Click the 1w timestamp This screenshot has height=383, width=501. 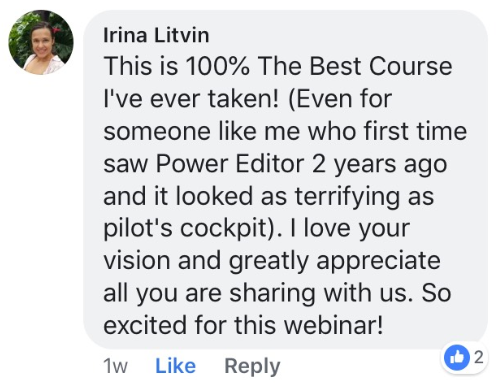(115, 366)
